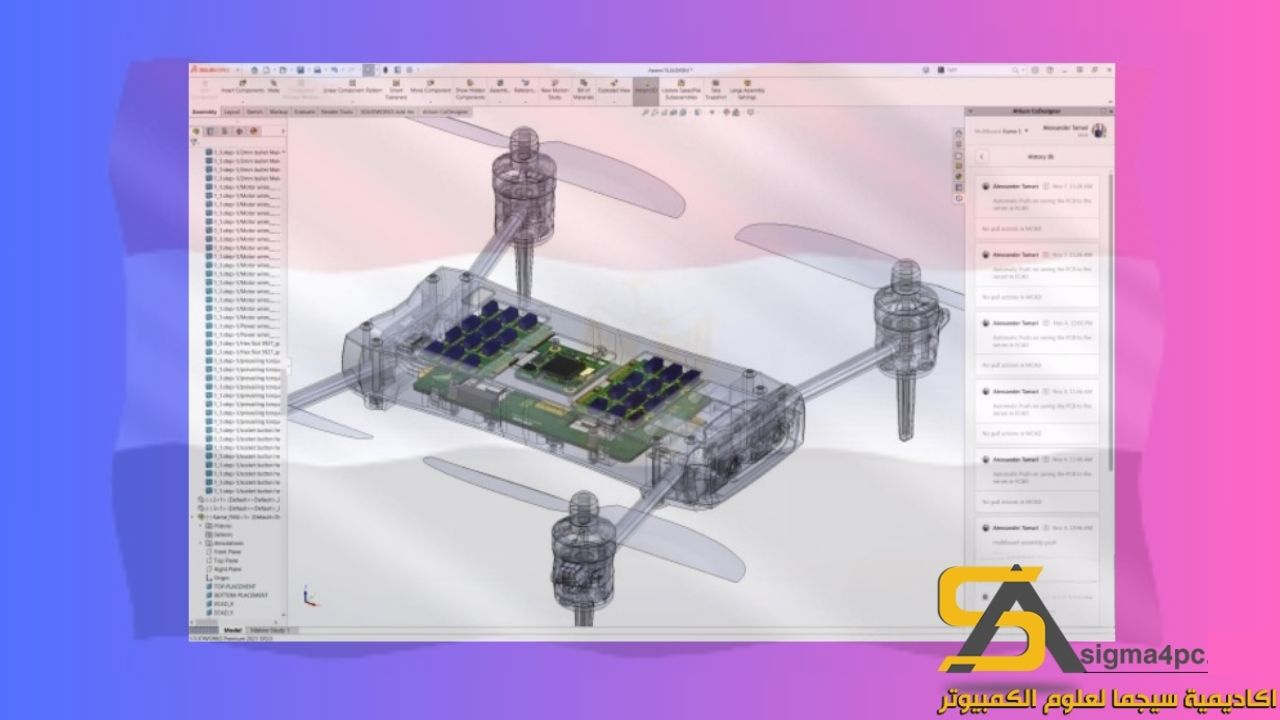Open the Exploded View dropdown arrow

tap(614, 101)
